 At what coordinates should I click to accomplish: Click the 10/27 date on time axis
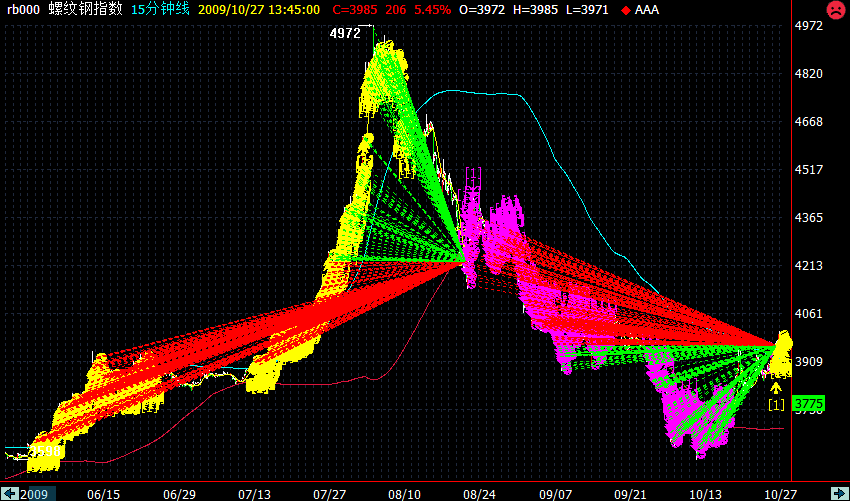(x=780, y=494)
